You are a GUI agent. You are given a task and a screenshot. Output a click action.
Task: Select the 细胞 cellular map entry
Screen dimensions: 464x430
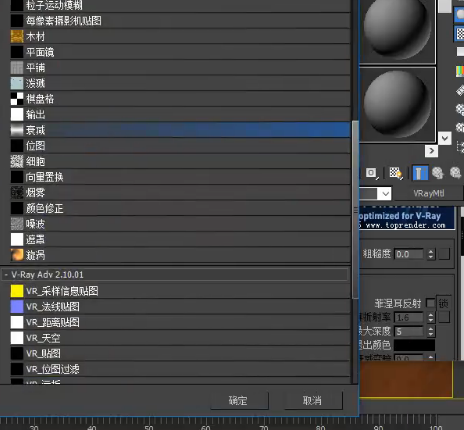[180, 161]
